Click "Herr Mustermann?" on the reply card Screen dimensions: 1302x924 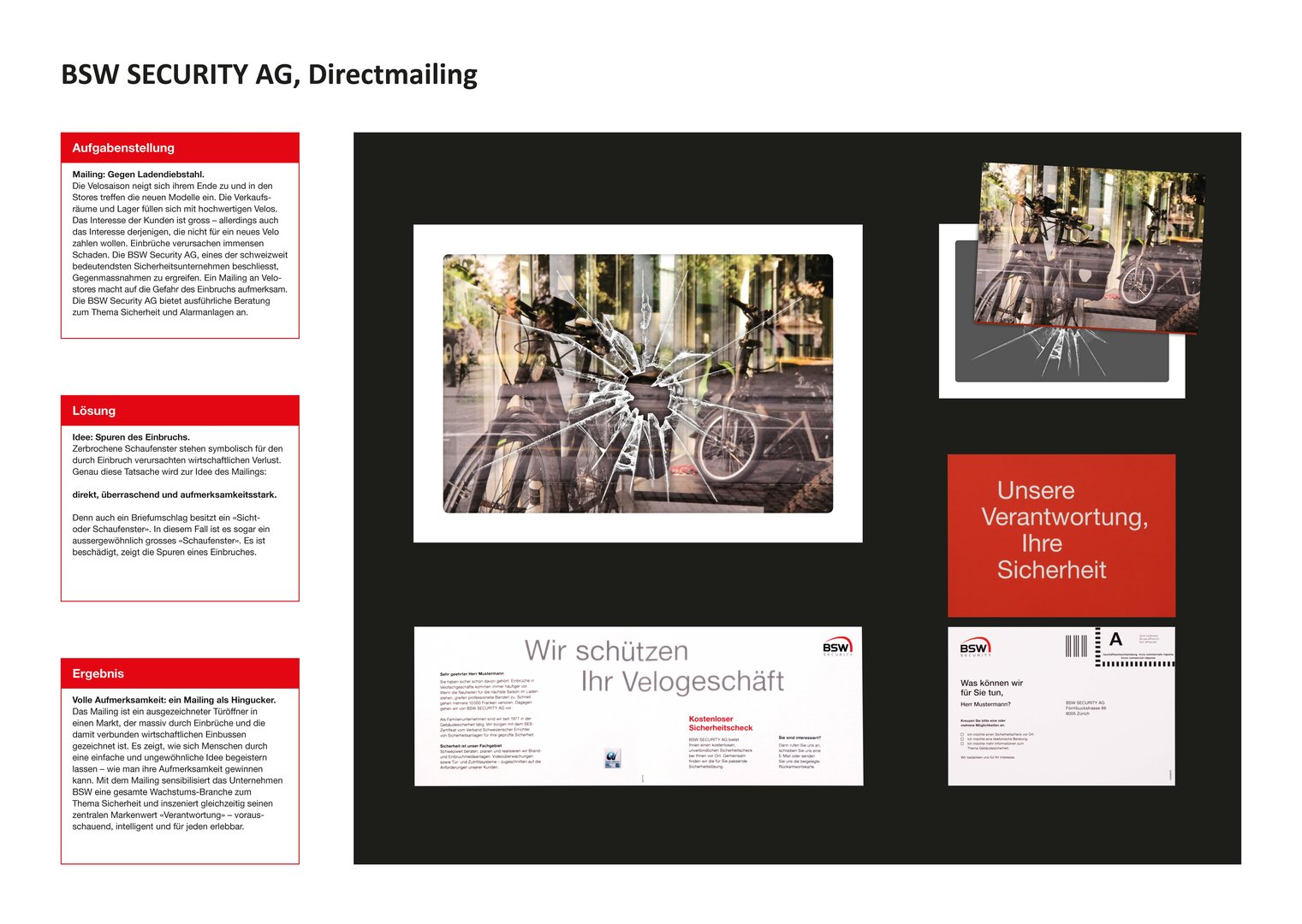tap(985, 705)
